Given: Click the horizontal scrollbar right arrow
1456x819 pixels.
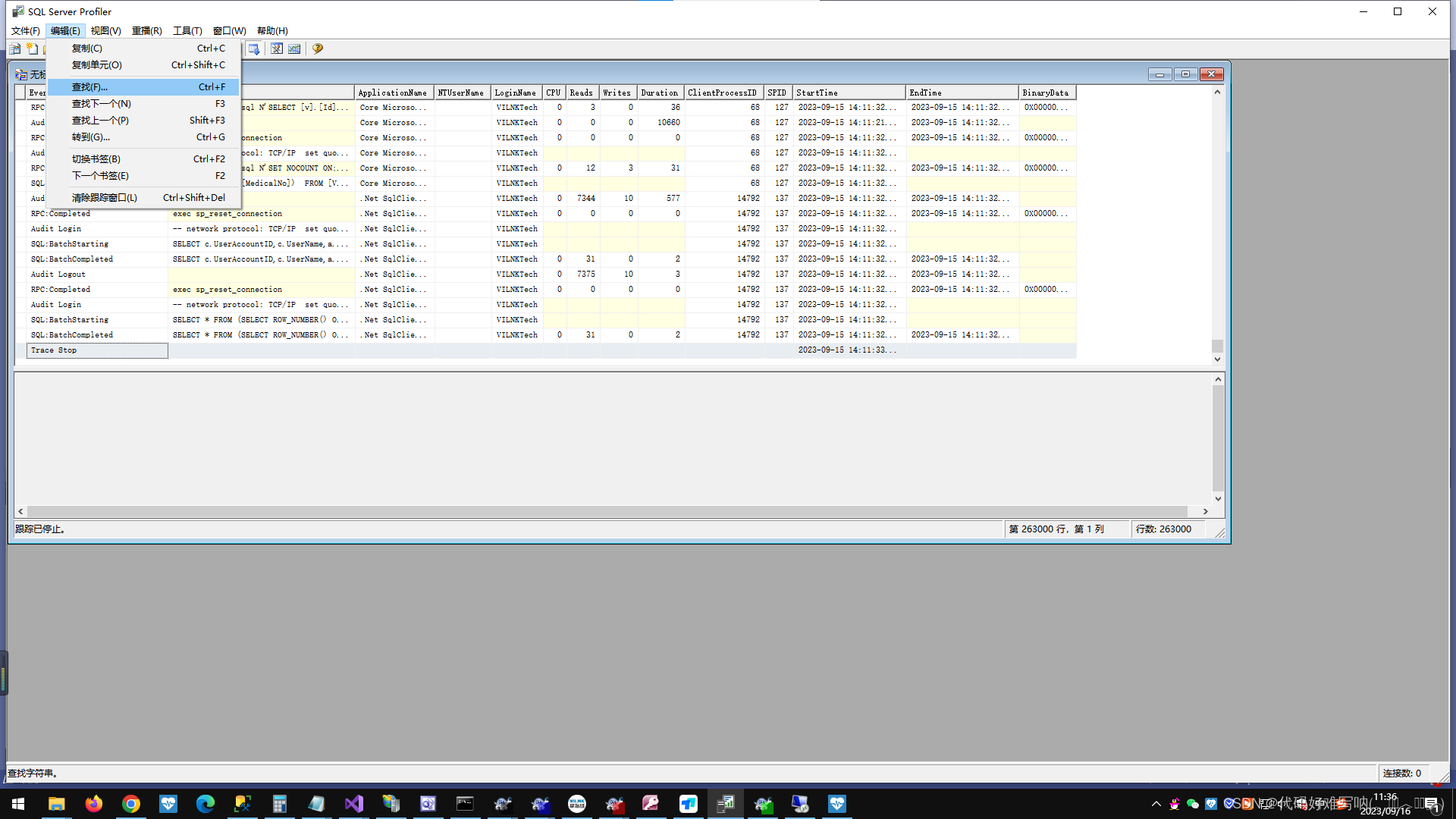Looking at the screenshot, I should [1205, 511].
